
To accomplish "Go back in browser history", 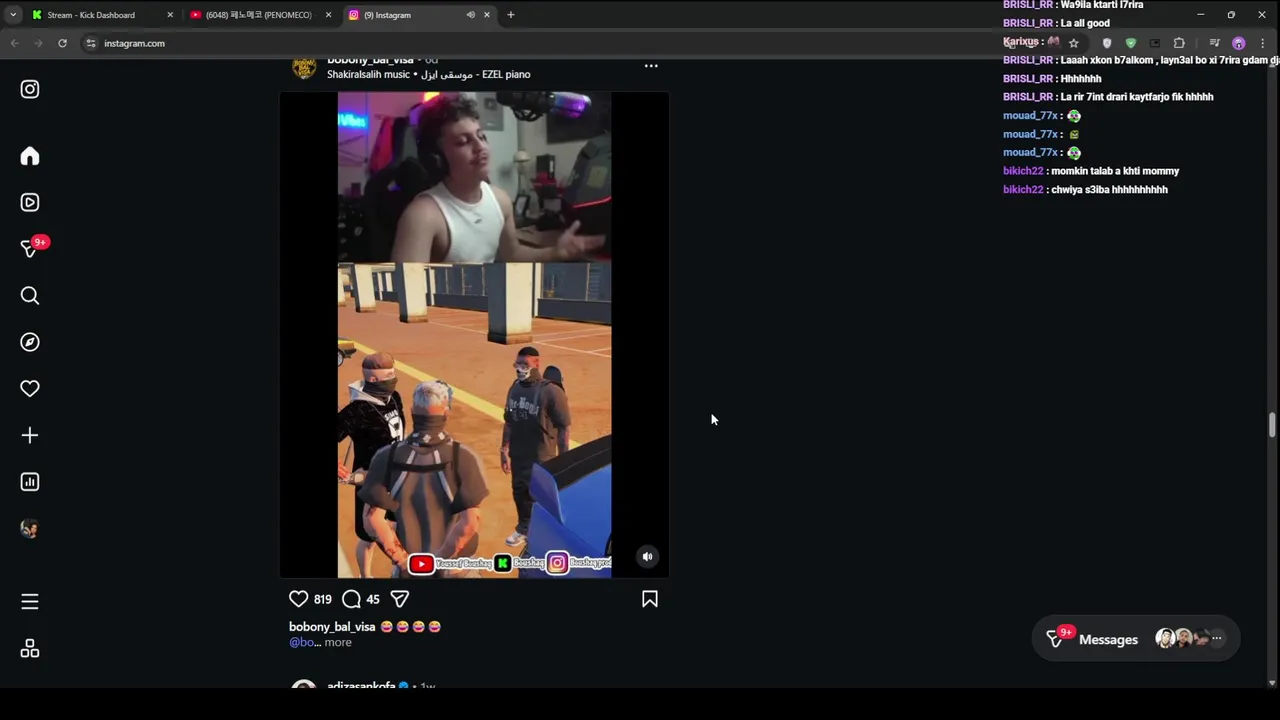I will (14, 43).
